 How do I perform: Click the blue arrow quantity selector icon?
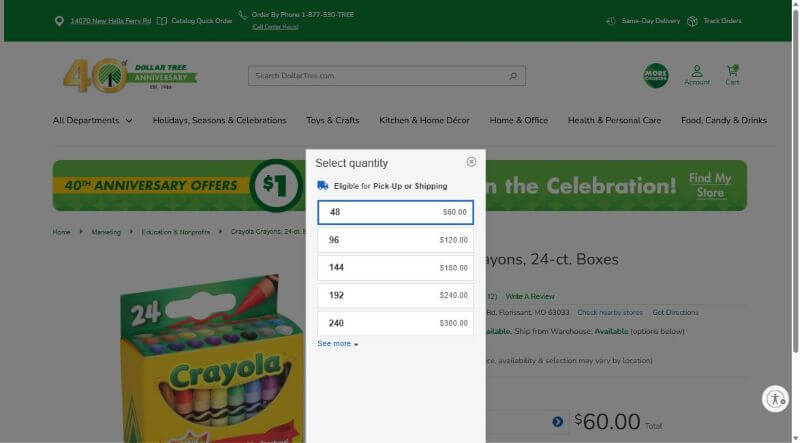click(x=557, y=422)
